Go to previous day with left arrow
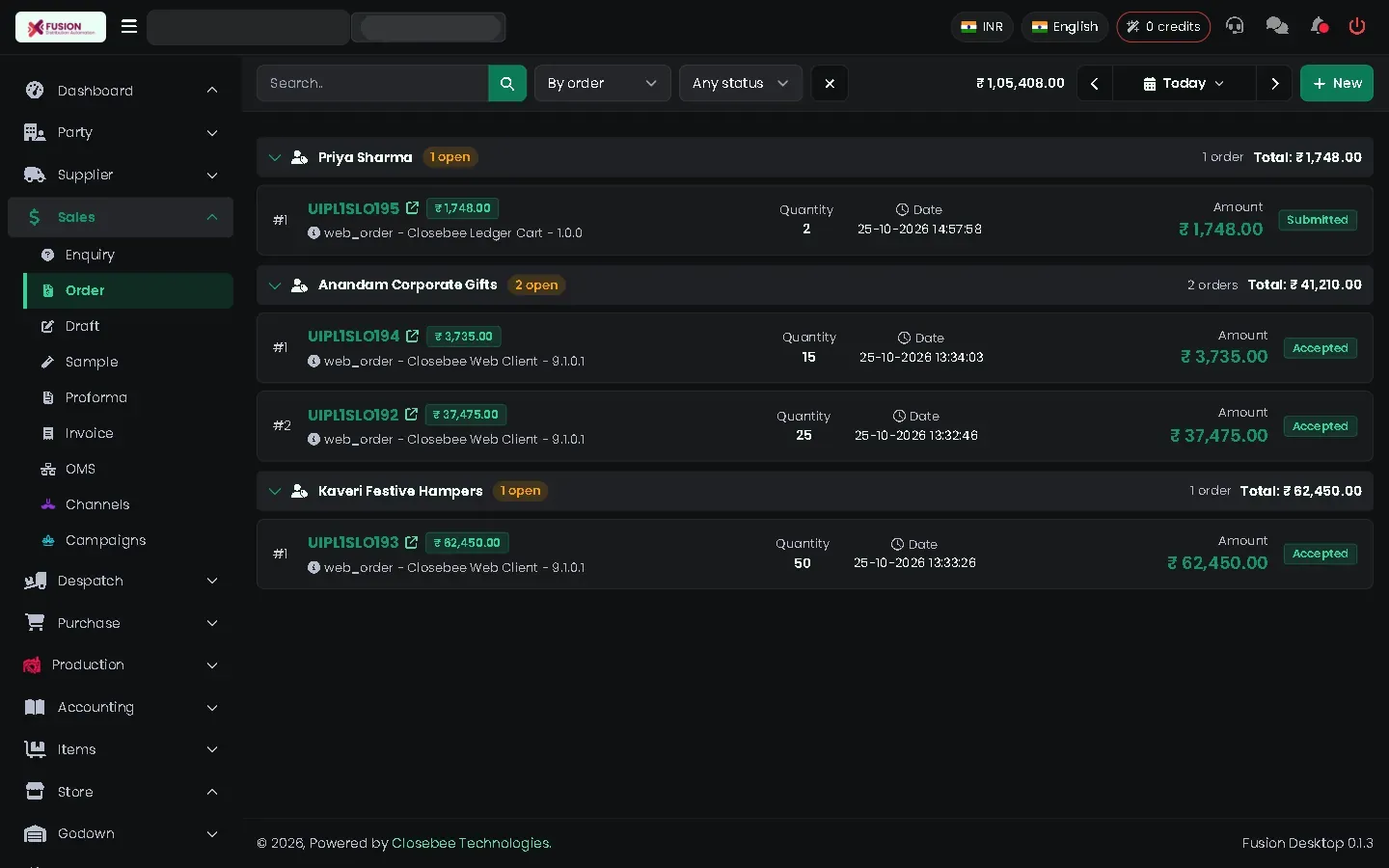 coord(1095,83)
